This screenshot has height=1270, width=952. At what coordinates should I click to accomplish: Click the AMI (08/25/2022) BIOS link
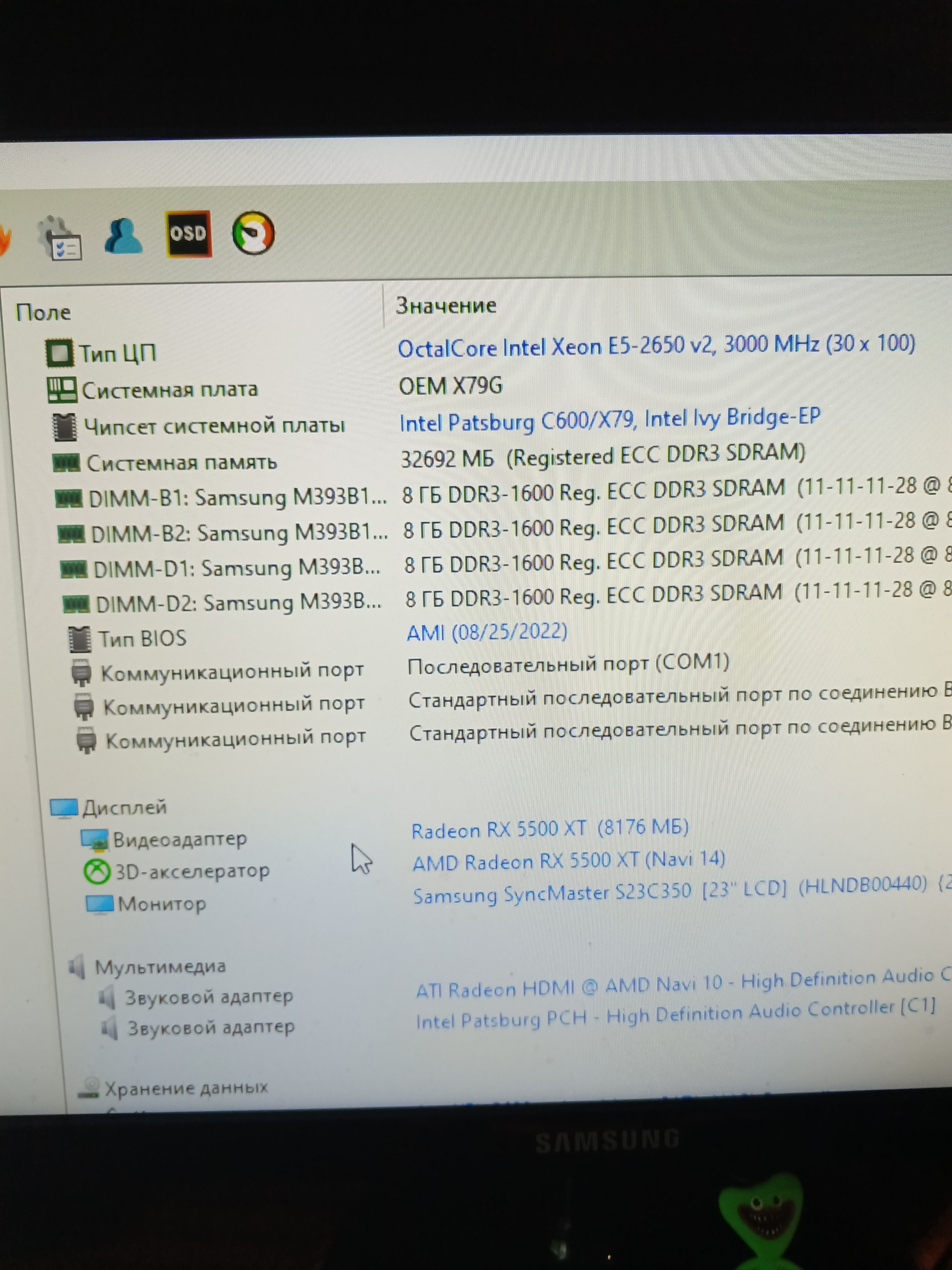point(487,632)
